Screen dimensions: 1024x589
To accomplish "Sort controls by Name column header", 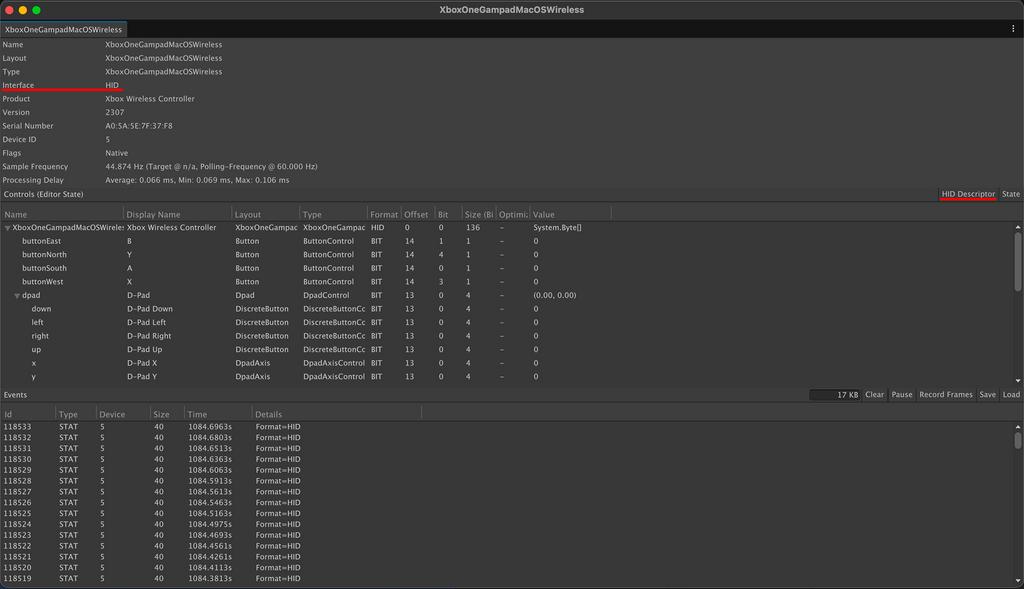I will coord(63,214).
